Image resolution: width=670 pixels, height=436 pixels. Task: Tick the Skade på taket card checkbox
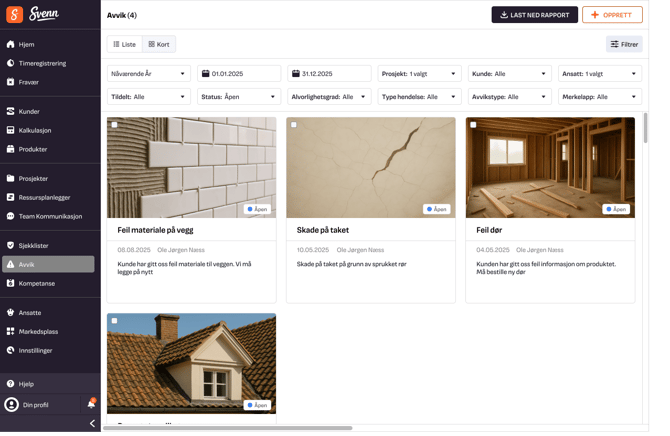click(x=294, y=125)
